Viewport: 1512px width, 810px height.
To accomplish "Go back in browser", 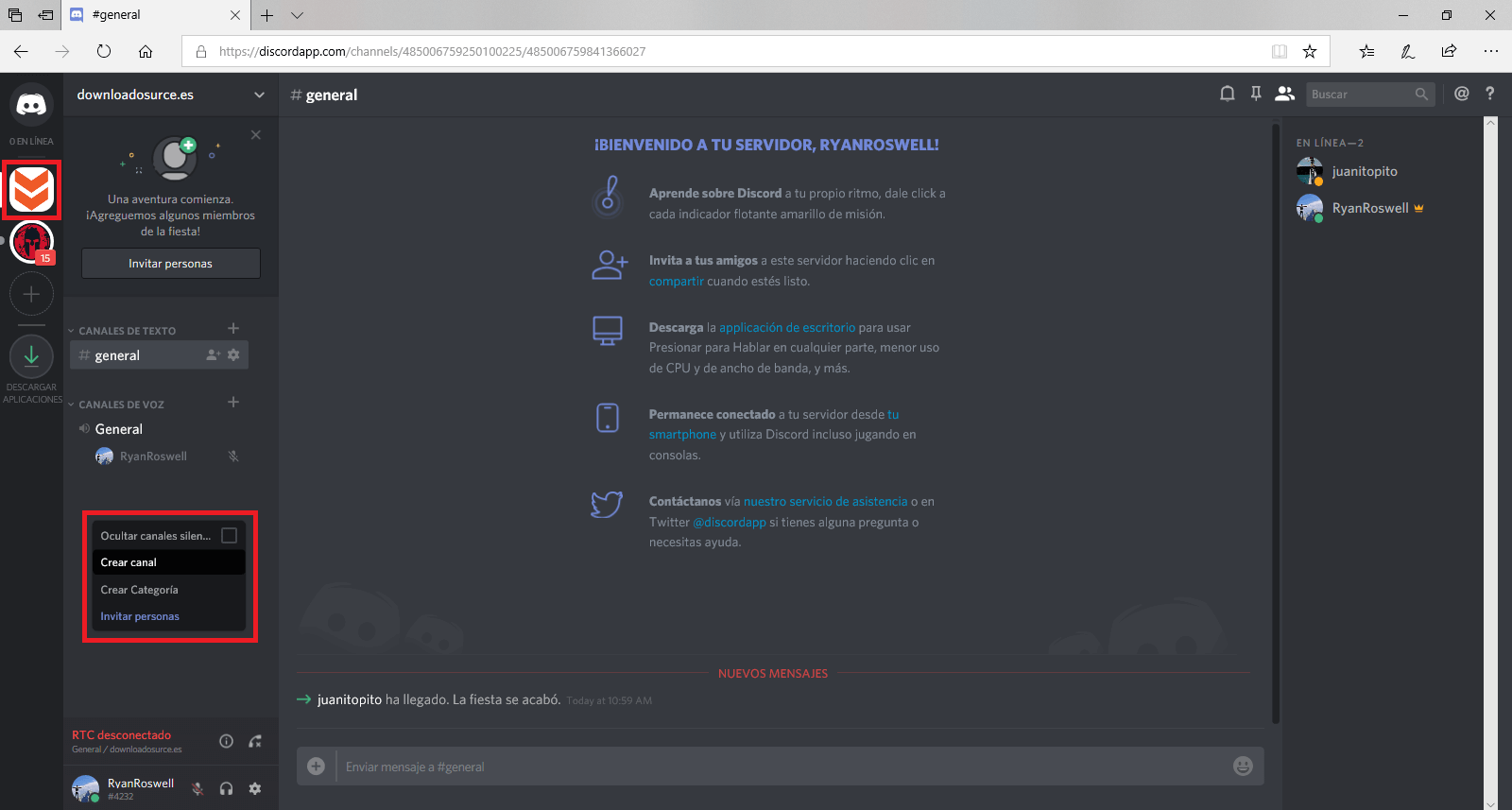I will pos(21,51).
